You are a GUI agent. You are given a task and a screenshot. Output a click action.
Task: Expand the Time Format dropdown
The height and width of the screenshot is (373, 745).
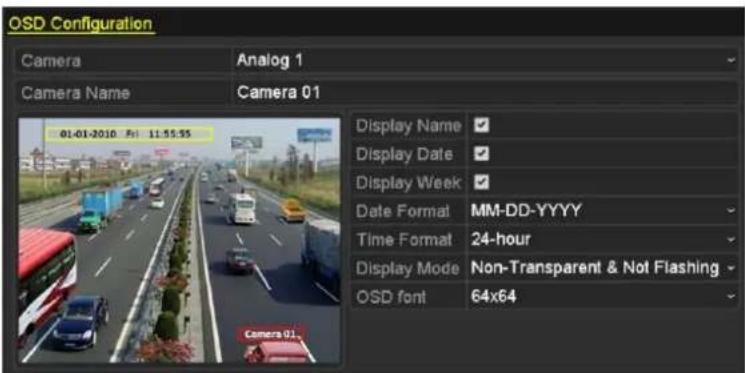coord(602,239)
